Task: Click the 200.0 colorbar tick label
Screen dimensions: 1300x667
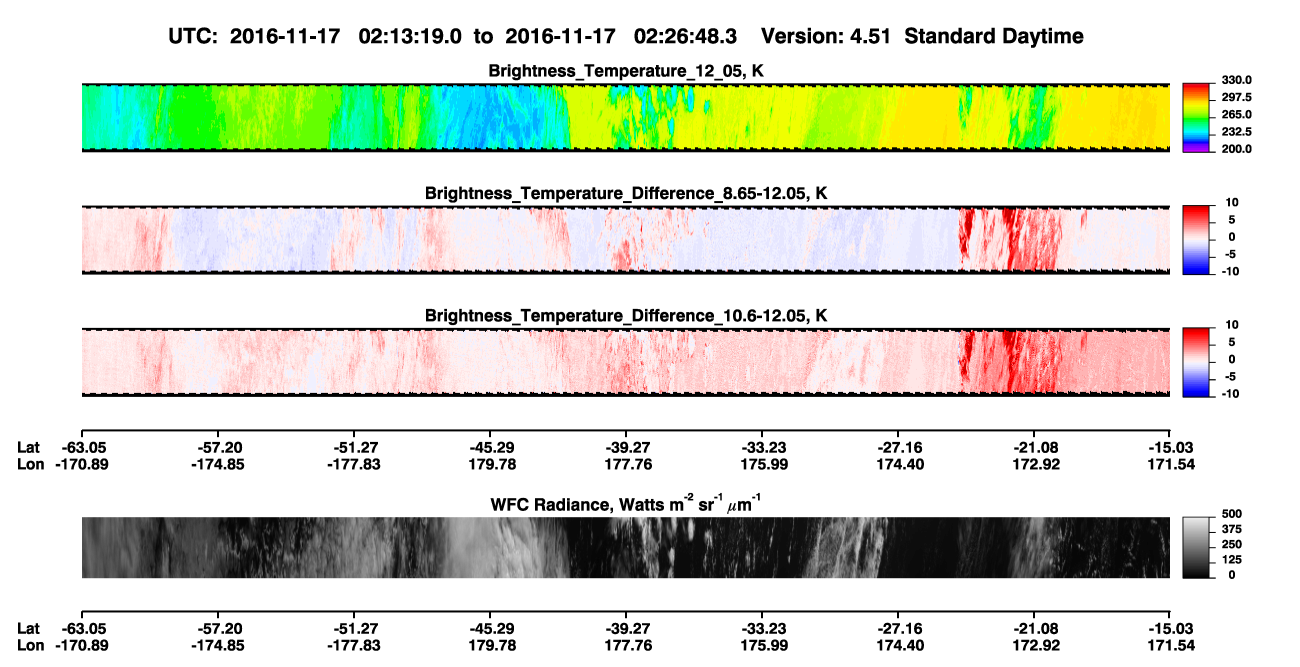Action: pyautogui.click(x=1237, y=148)
